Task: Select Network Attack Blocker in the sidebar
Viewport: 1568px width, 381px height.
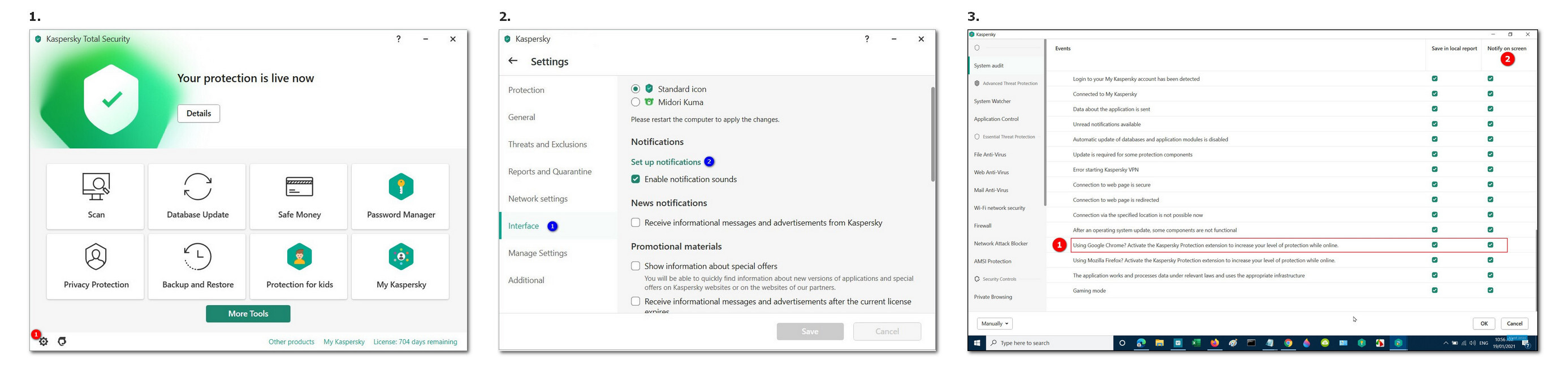Action: [1001, 244]
